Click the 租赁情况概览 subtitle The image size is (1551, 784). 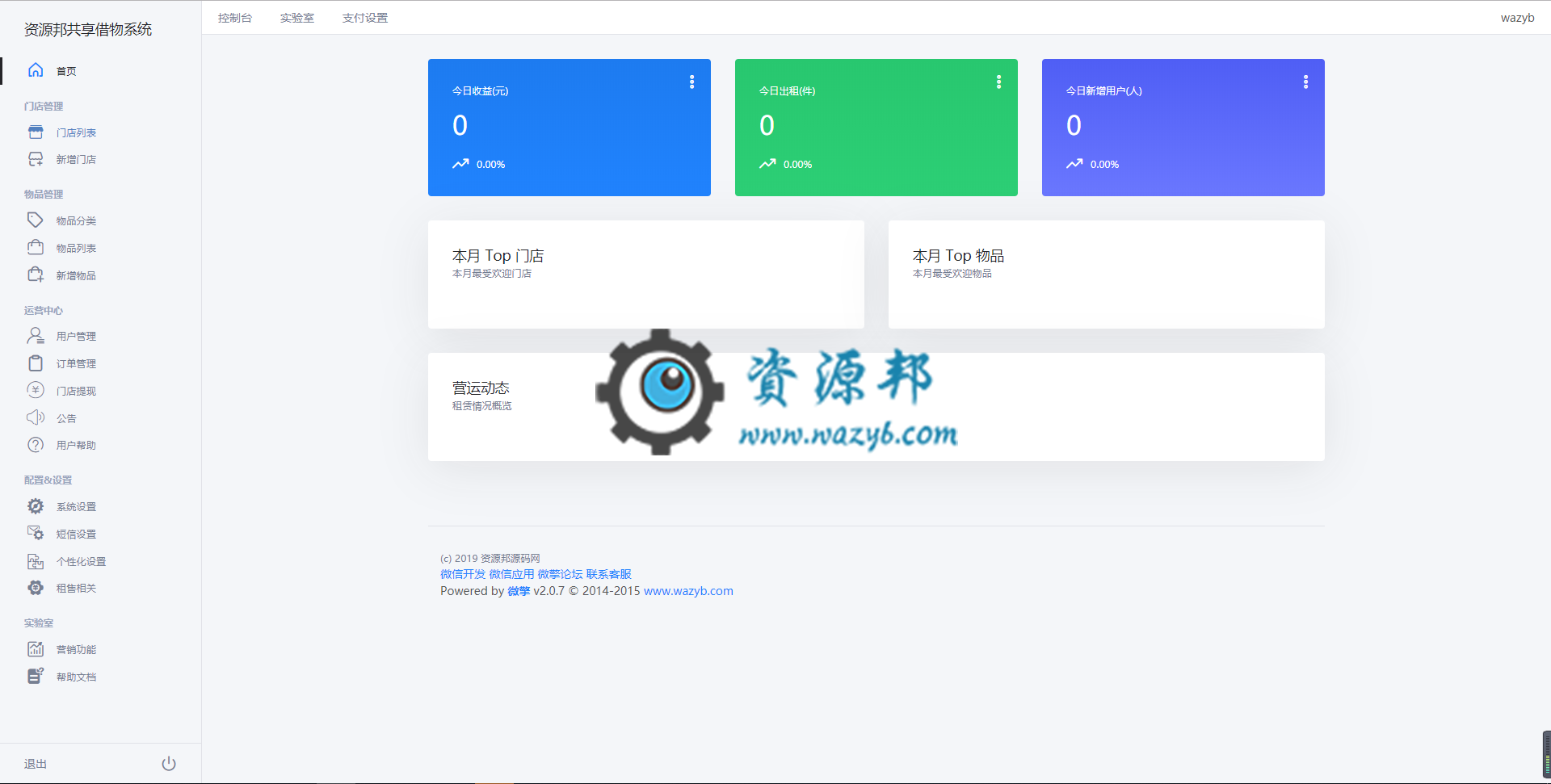coord(482,406)
